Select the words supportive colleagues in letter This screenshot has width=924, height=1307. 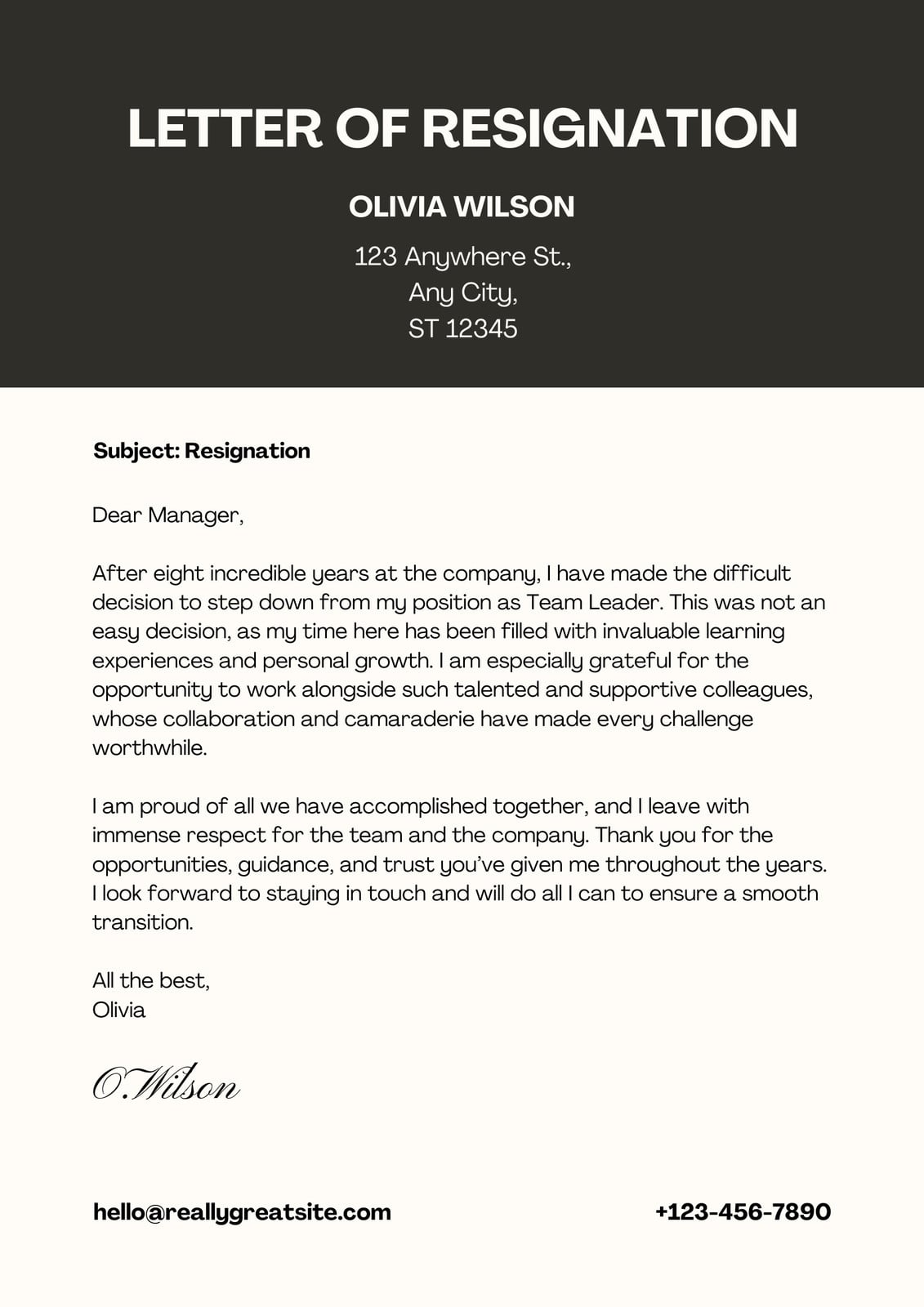point(700,689)
